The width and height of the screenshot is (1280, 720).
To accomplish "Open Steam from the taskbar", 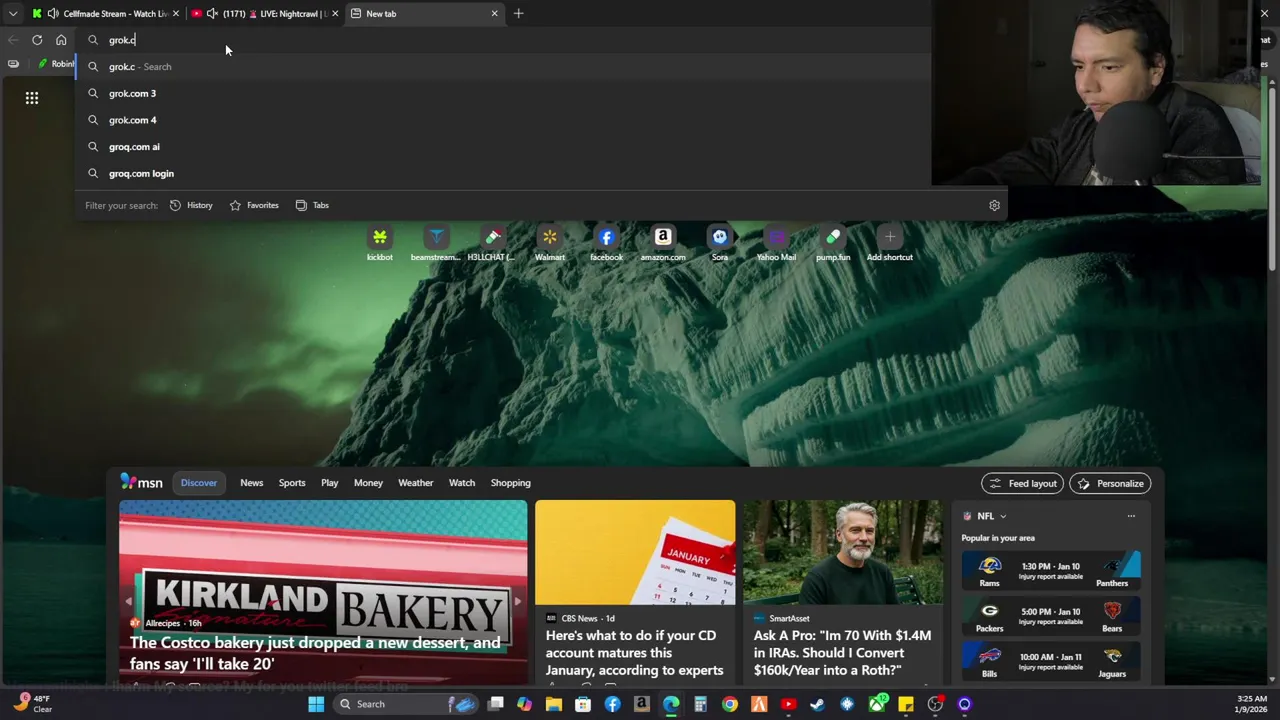I will 818,704.
